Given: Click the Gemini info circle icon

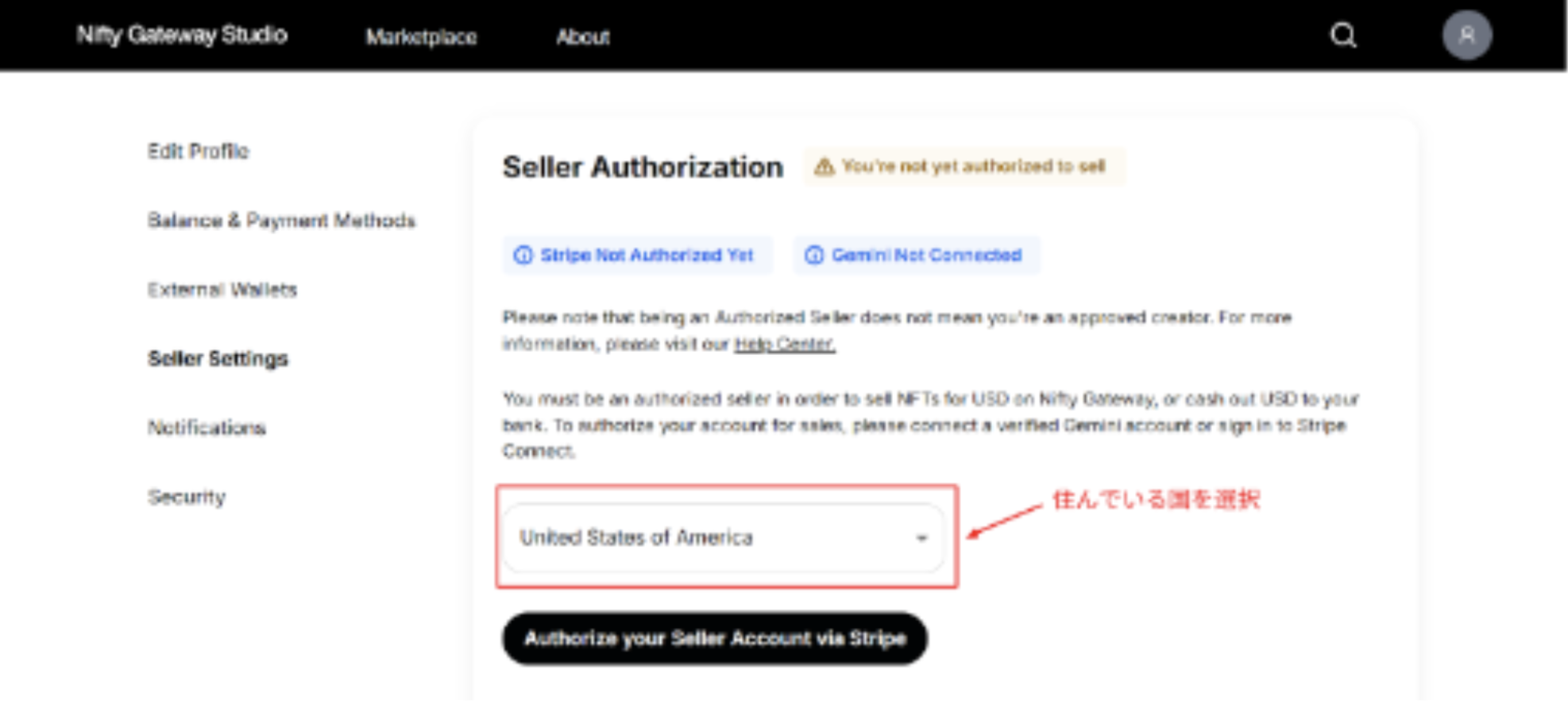Looking at the screenshot, I should coord(814,256).
